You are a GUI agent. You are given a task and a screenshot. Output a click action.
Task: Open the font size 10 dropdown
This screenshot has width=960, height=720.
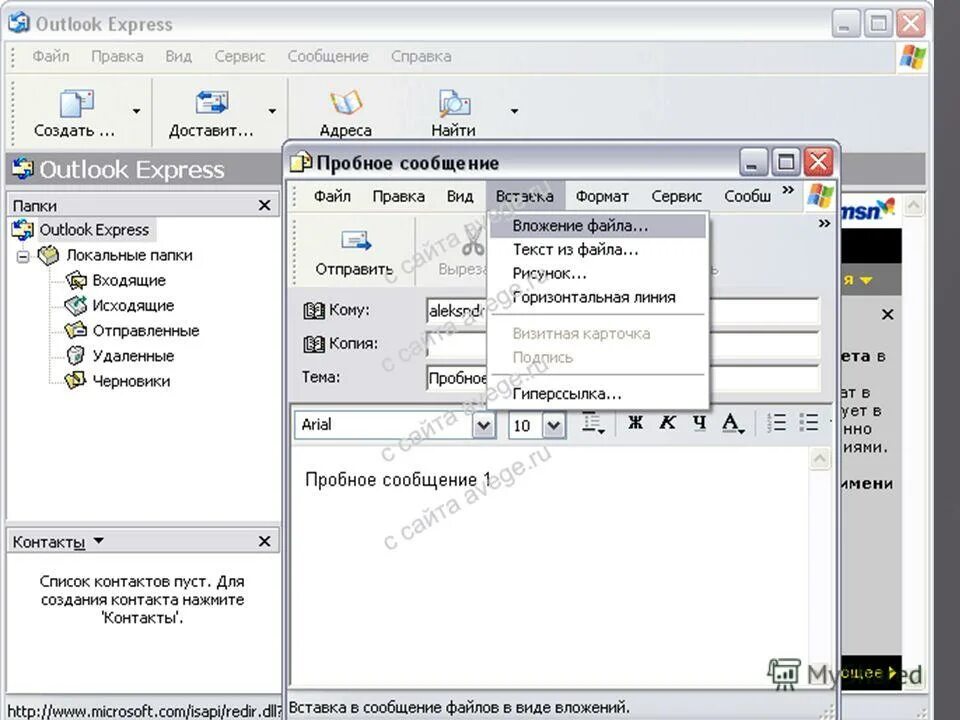point(553,425)
